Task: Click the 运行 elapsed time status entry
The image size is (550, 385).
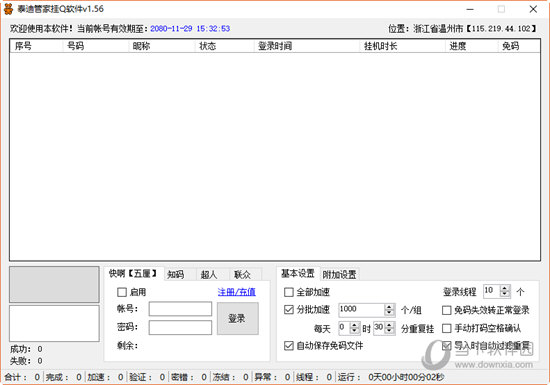Action: pyautogui.click(x=391, y=377)
